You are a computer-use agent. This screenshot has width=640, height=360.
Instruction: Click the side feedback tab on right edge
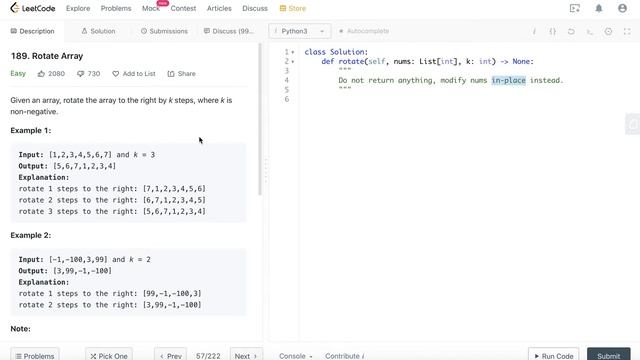point(633,124)
